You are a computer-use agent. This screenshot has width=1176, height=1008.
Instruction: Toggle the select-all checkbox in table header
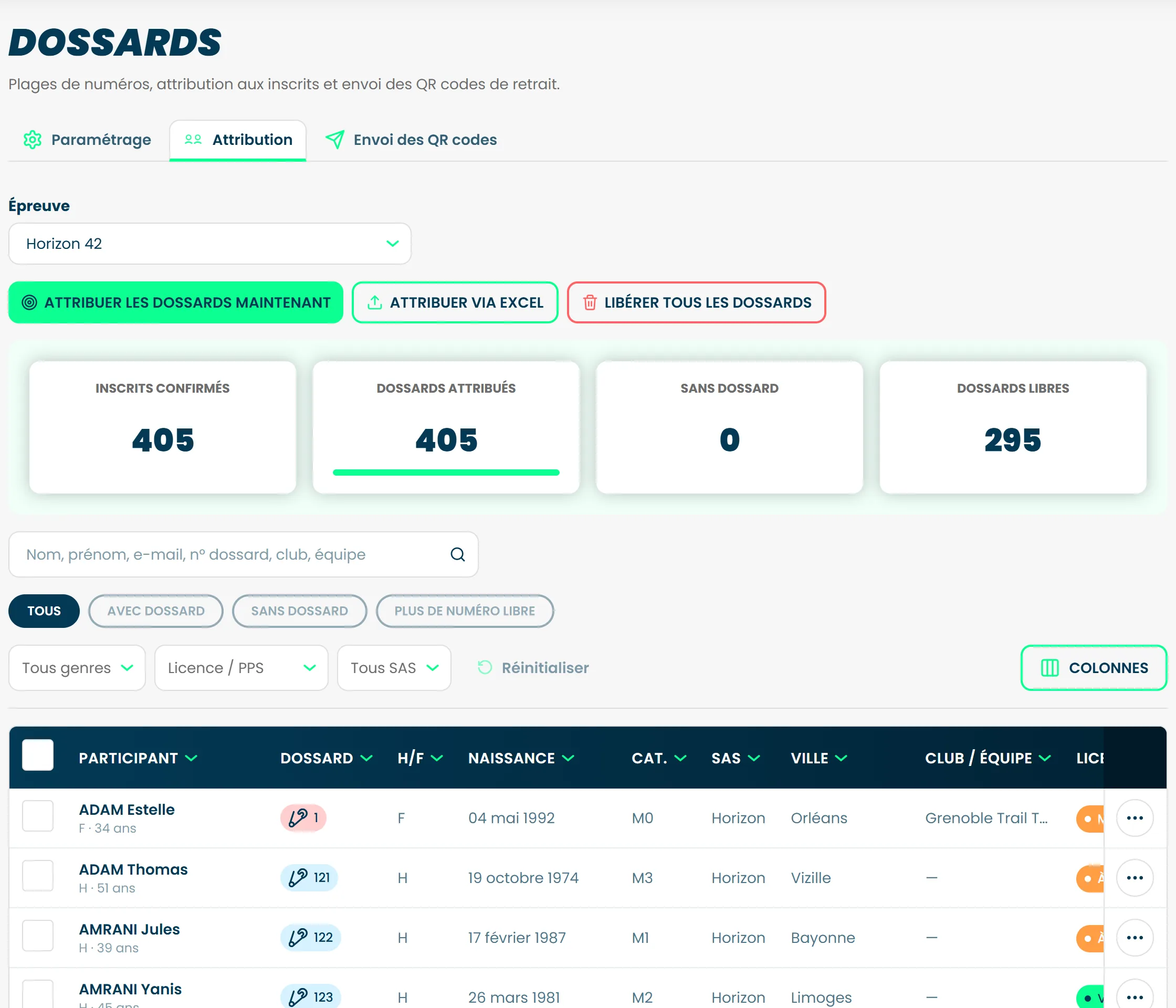[x=38, y=755]
